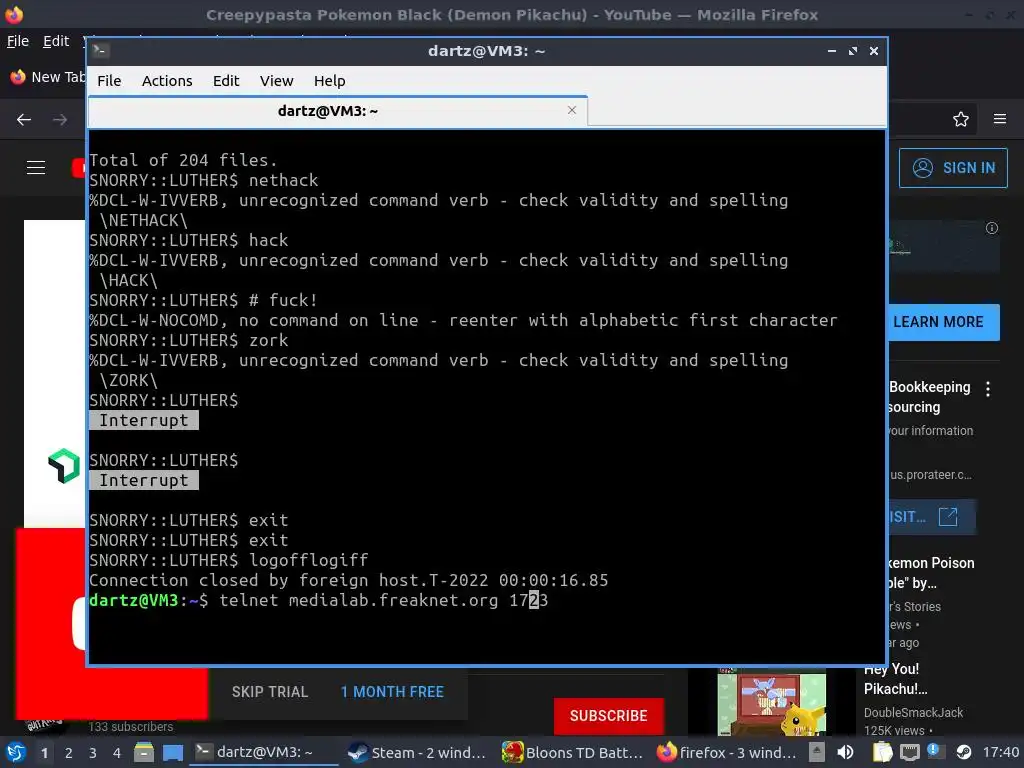Open the terminal View menu
Screen dimensions: 1024x768
click(276, 81)
